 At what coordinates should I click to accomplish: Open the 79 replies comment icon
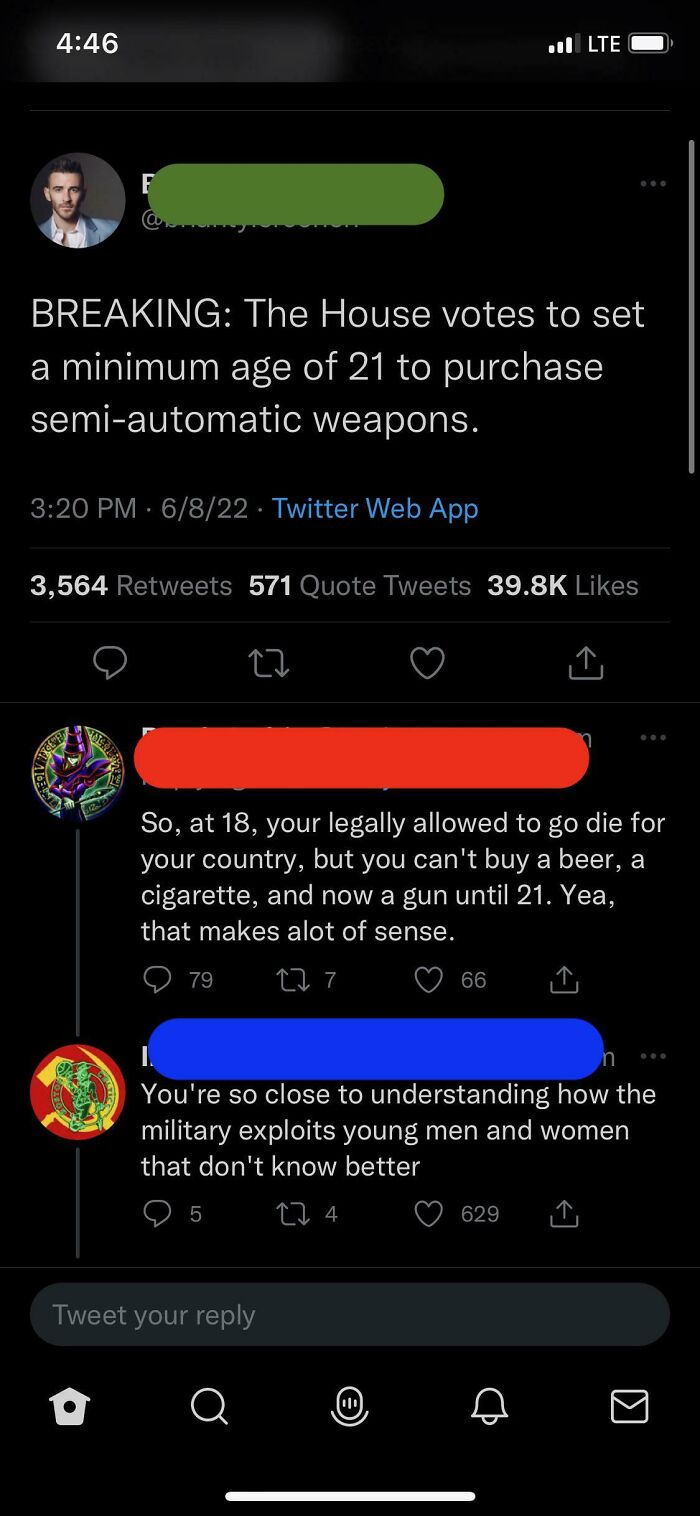point(157,980)
